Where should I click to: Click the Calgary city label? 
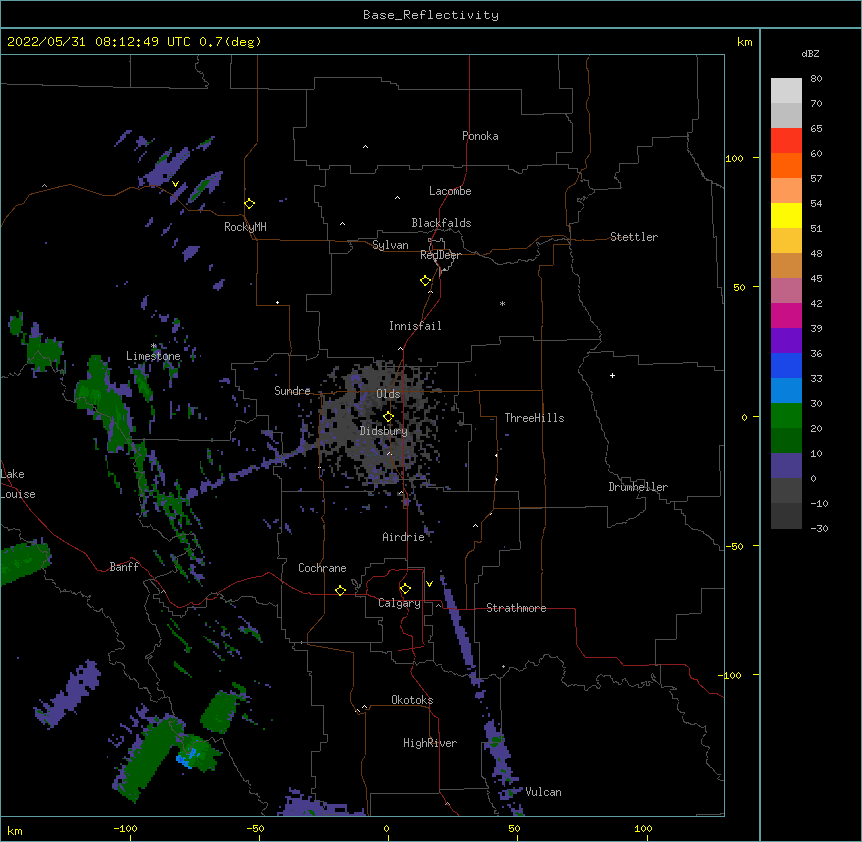tap(399, 603)
